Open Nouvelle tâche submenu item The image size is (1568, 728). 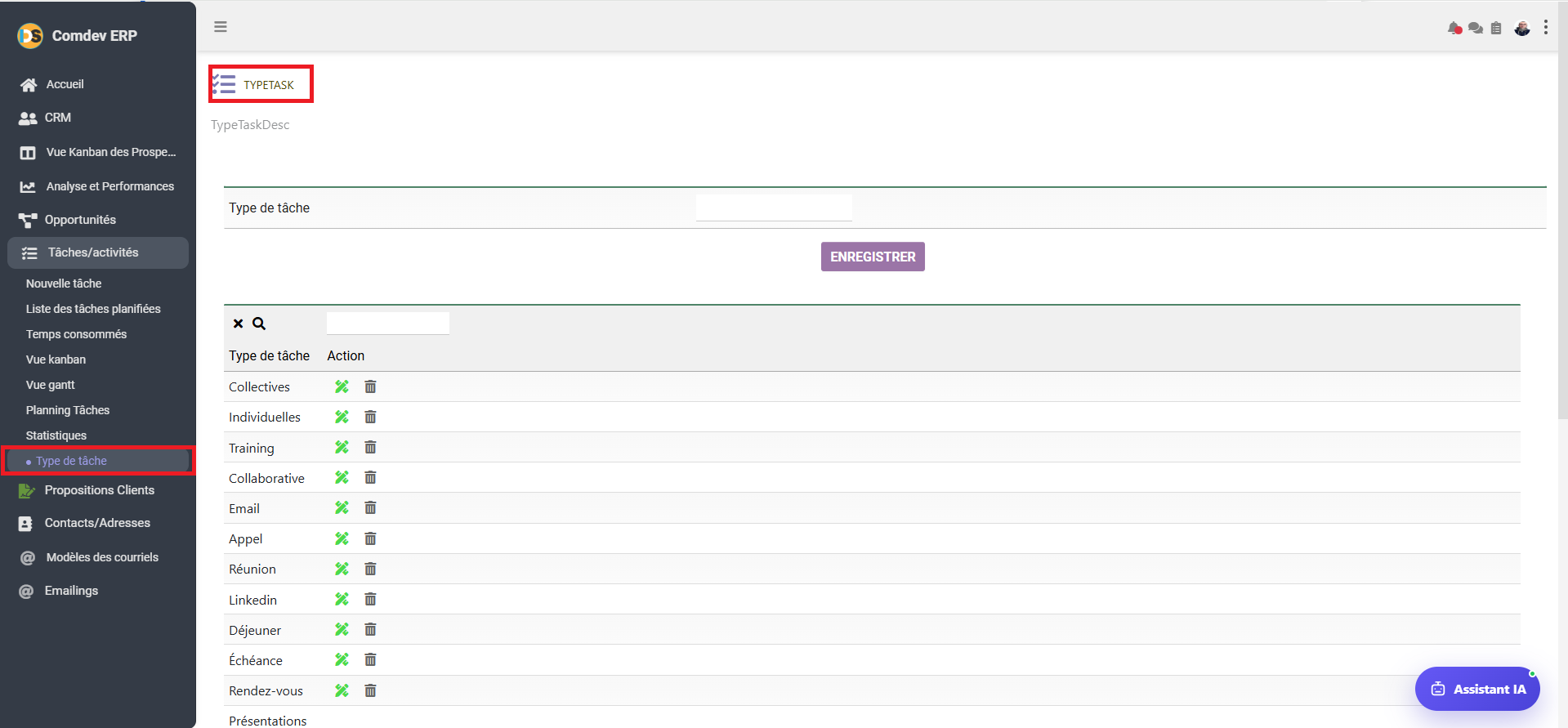pos(64,284)
